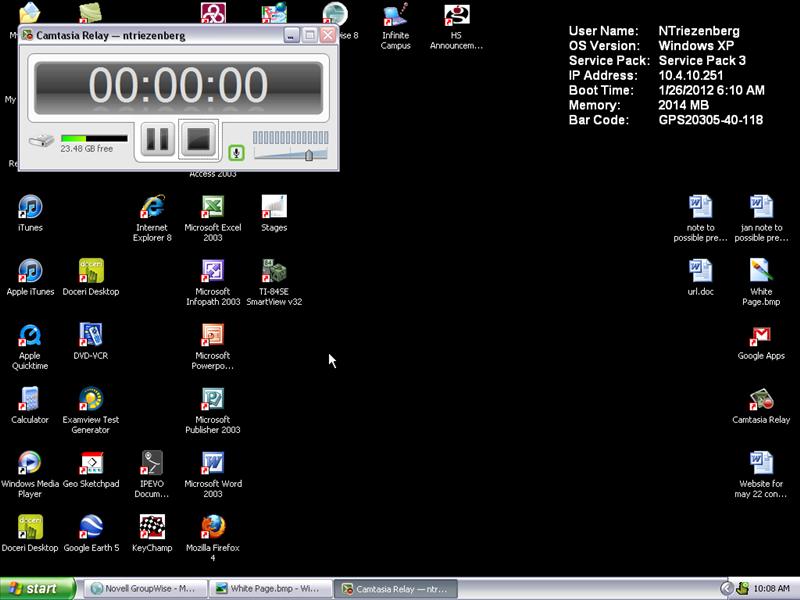
Task: Select the IPEVO Docum... shortcut
Action: coord(152,475)
